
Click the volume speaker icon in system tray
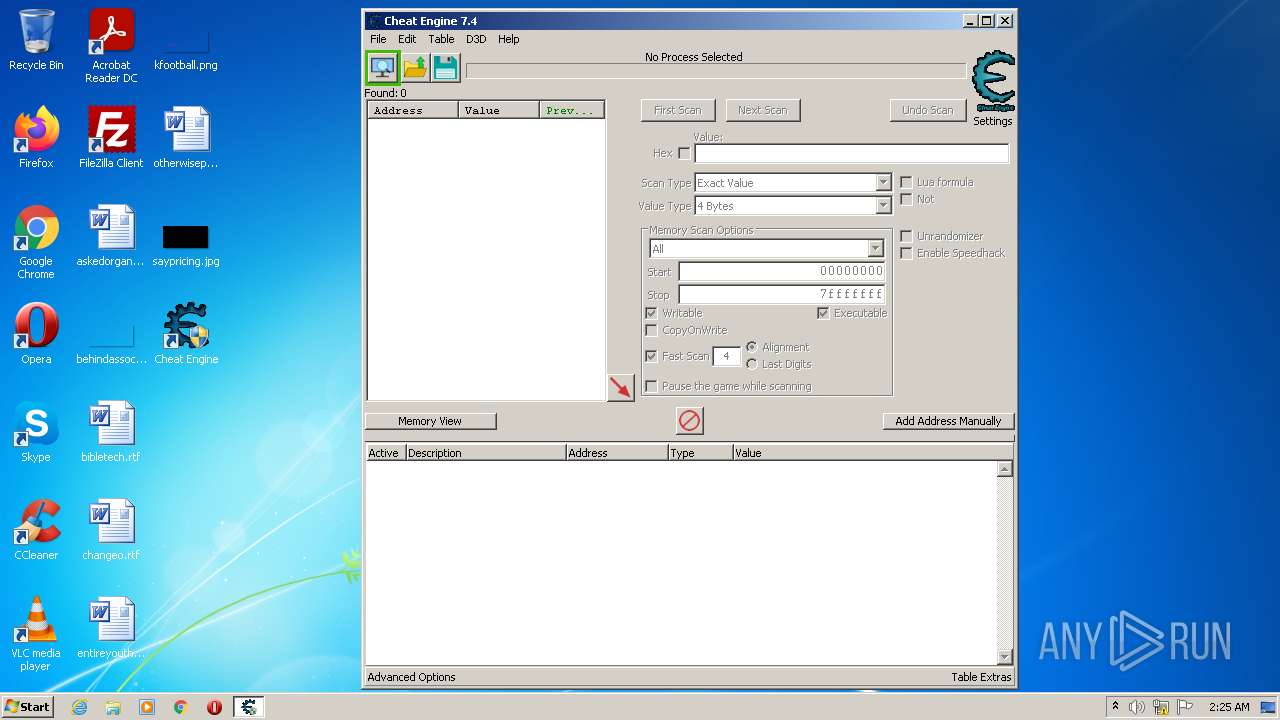point(1137,707)
